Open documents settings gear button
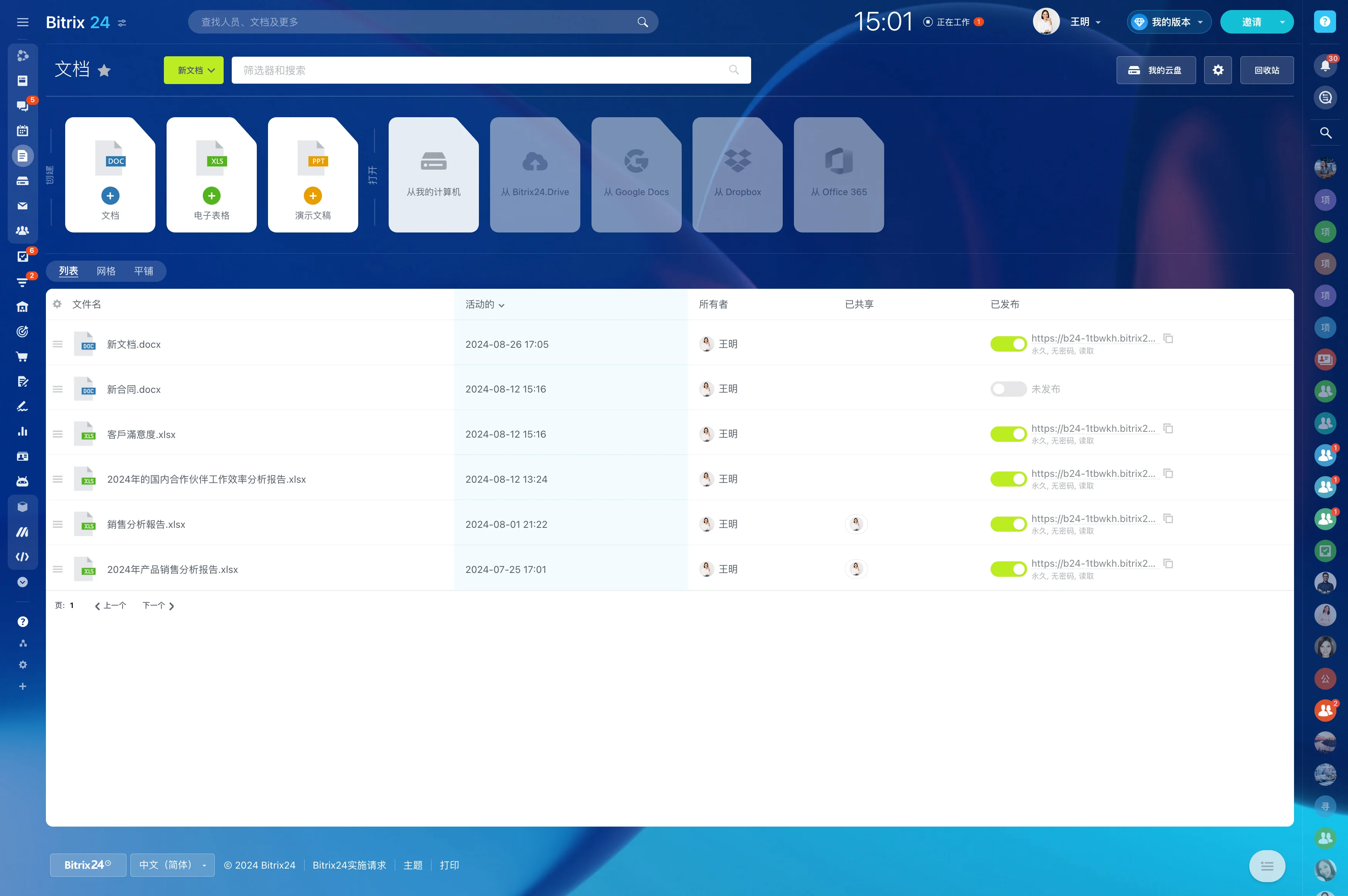1348x896 pixels. pos(1218,70)
